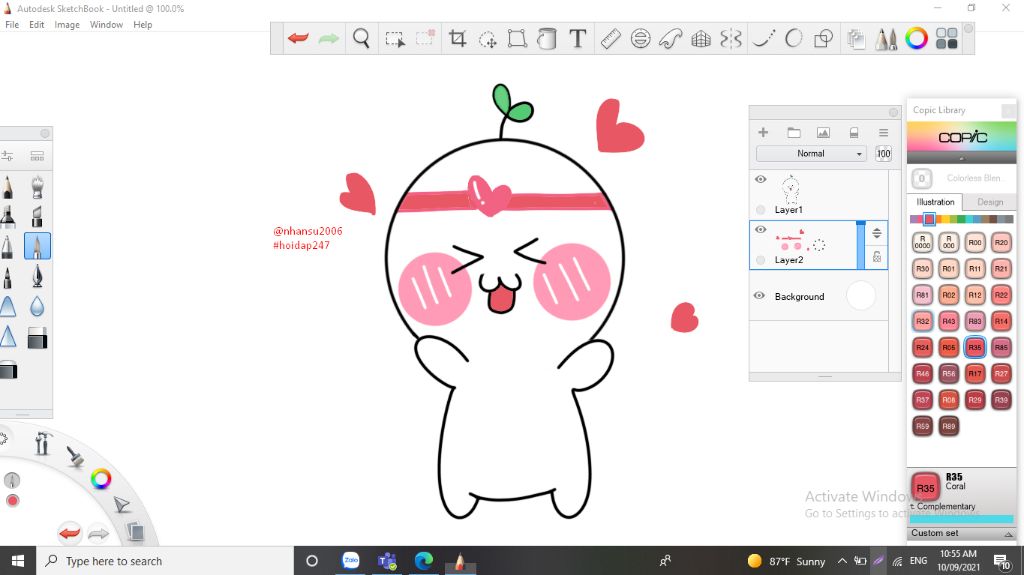Enable the Ruler guide

click(x=610, y=39)
